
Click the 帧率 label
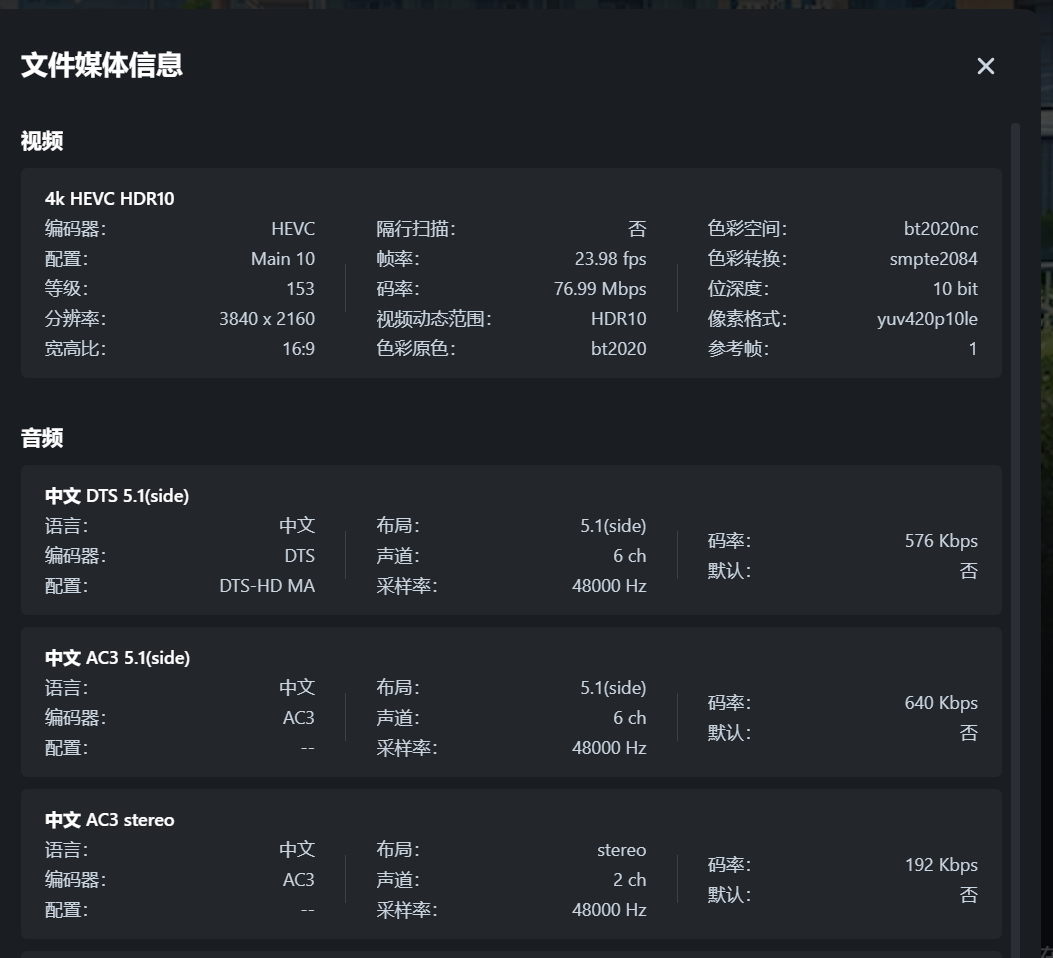tap(398, 259)
